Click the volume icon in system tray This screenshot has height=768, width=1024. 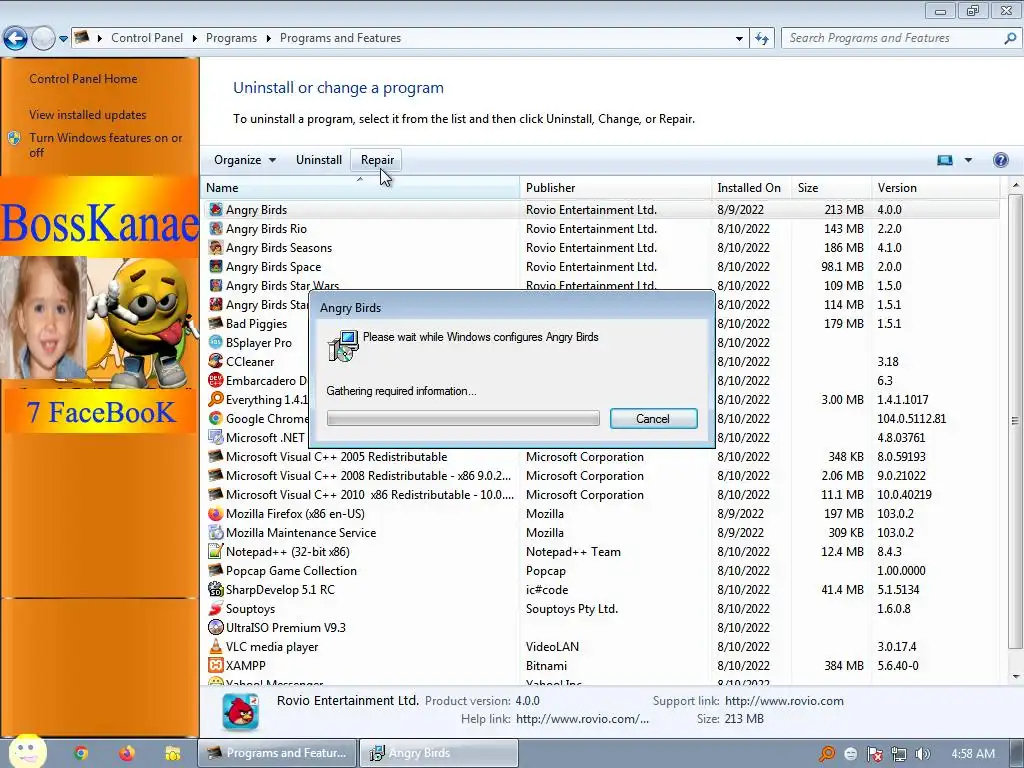[x=923, y=754]
